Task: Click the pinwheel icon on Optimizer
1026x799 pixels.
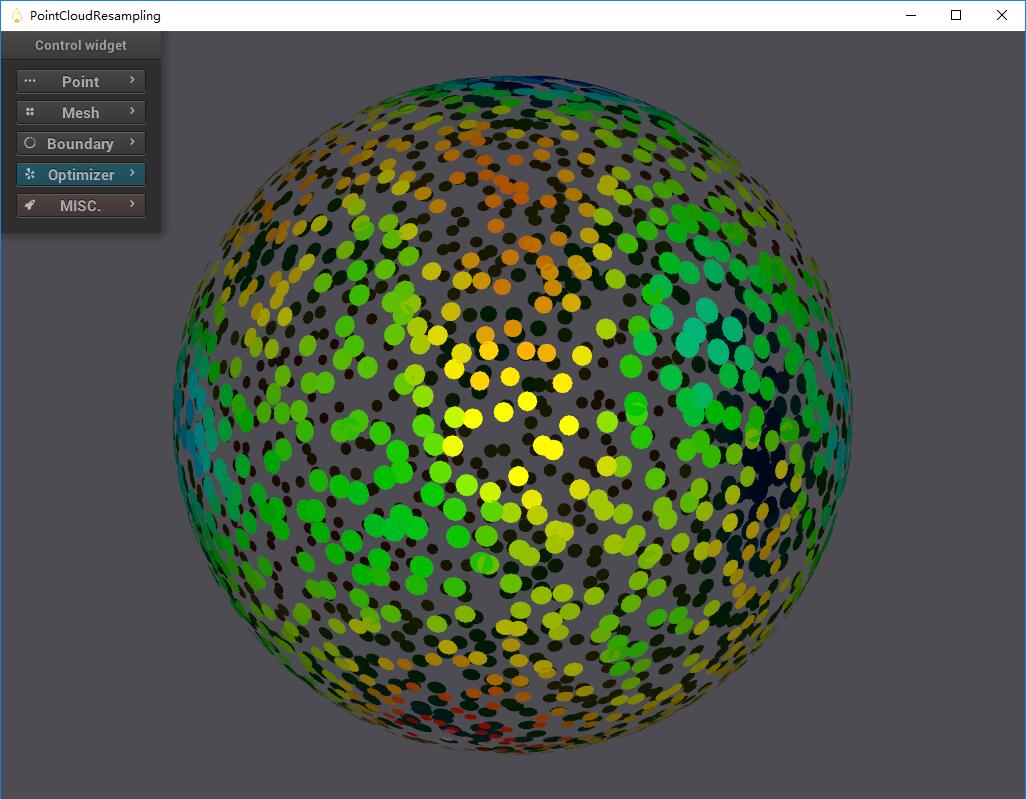Action: point(30,174)
